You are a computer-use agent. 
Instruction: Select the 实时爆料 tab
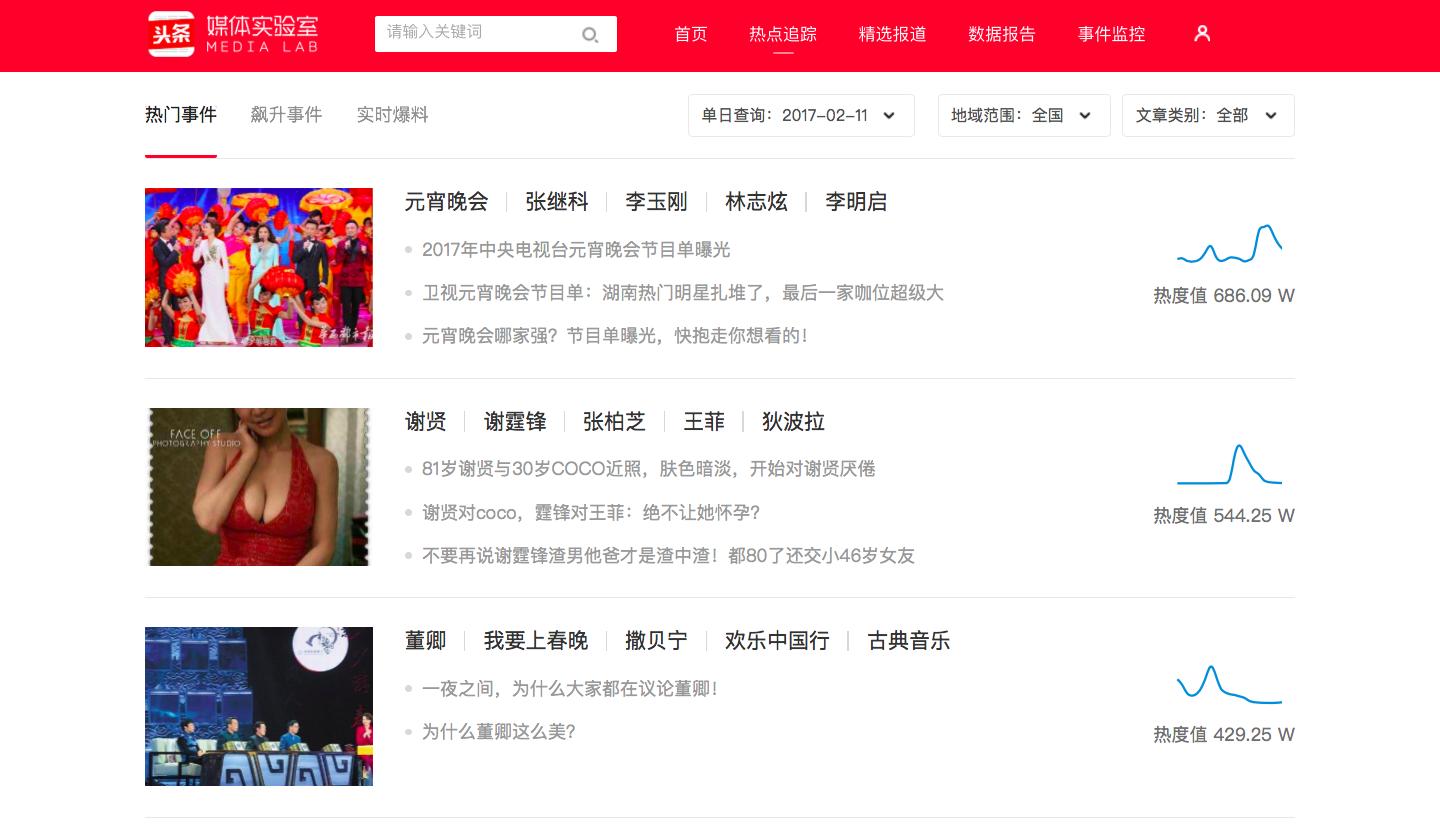click(393, 114)
